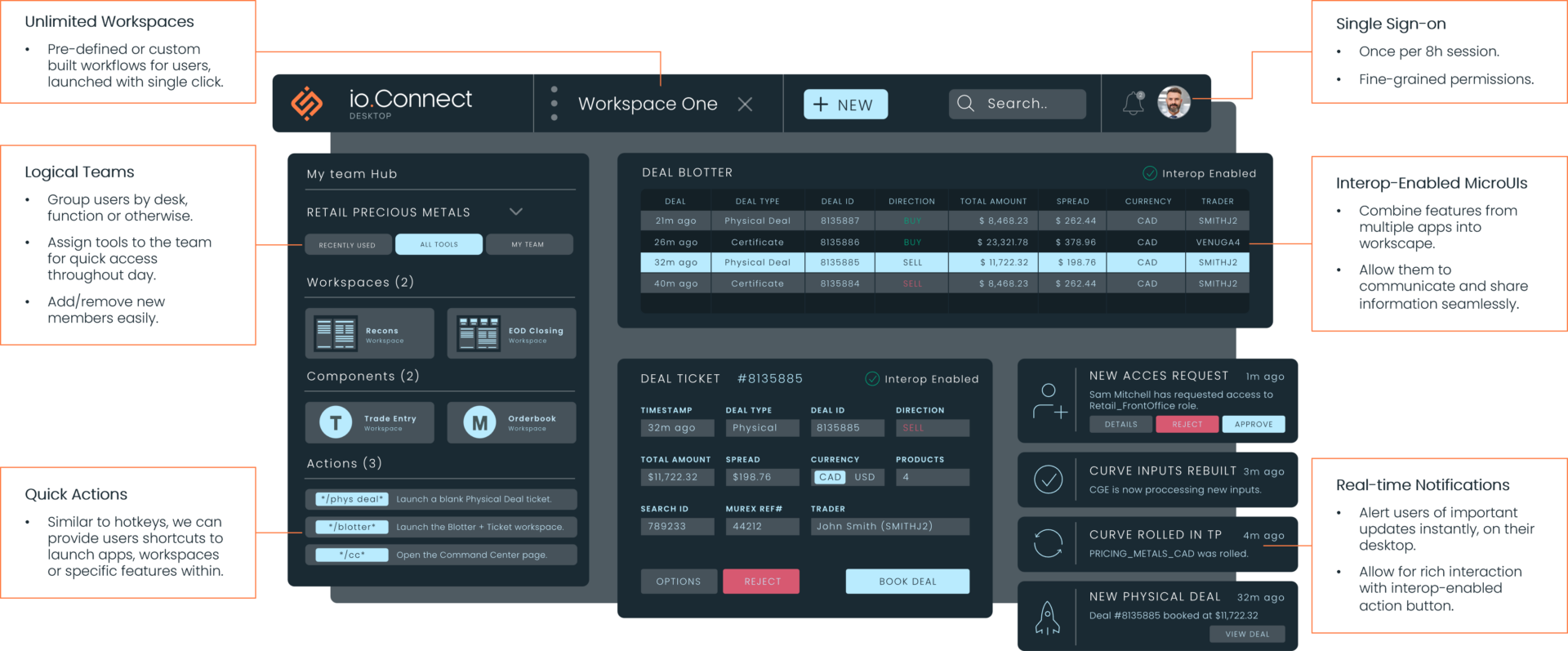Image resolution: width=1568 pixels, height=651 pixels.
Task: Click Interop Enabled check in Deal Blotter
Action: coord(1150,173)
